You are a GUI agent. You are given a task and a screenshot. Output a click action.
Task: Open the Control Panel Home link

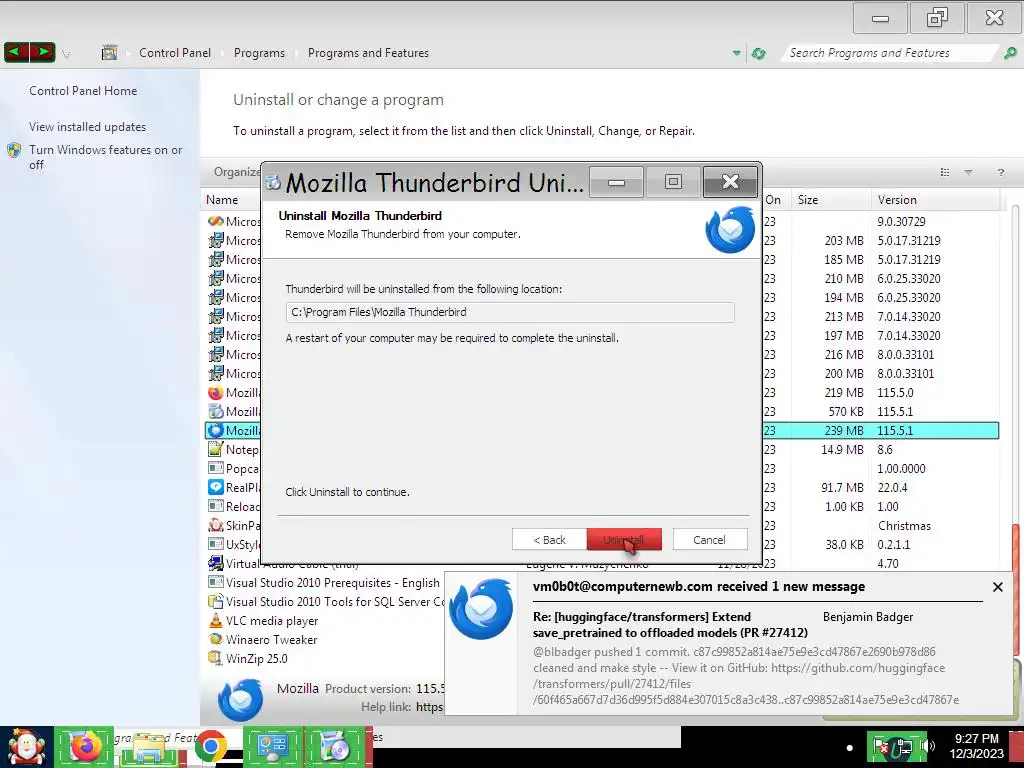pos(83,91)
